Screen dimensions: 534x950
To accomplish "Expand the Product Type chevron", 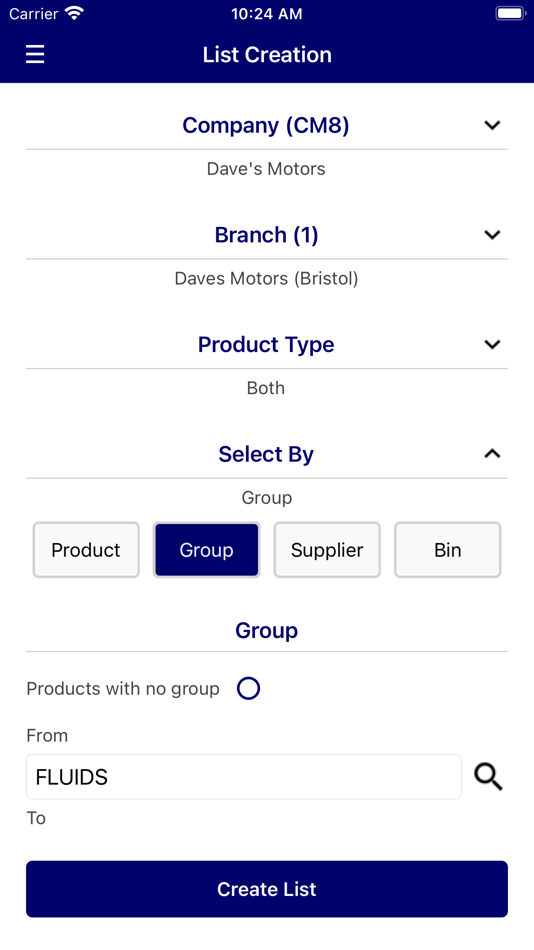I will 492,345.
